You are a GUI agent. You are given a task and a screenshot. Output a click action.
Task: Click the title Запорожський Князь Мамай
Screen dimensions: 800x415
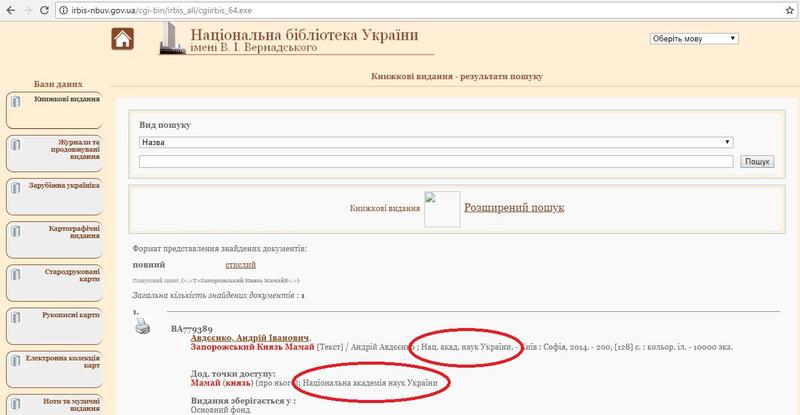253,347
